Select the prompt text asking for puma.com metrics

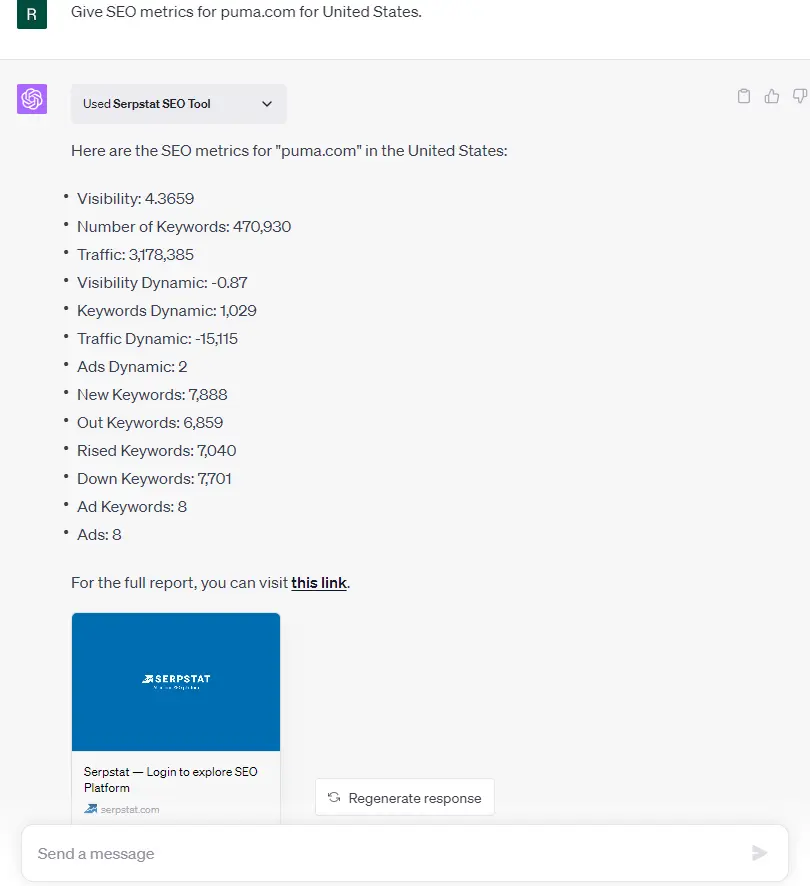tap(245, 12)
